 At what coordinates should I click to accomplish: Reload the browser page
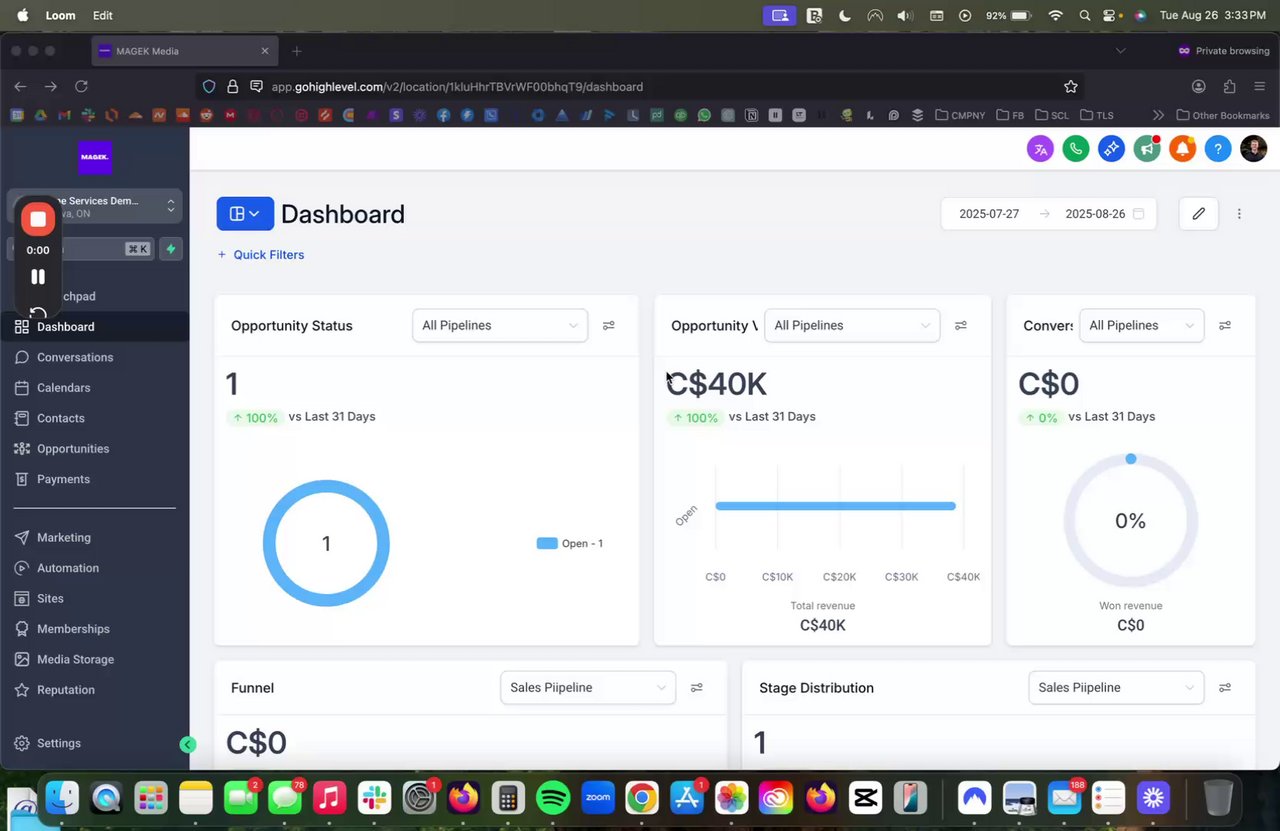(81, 87)
